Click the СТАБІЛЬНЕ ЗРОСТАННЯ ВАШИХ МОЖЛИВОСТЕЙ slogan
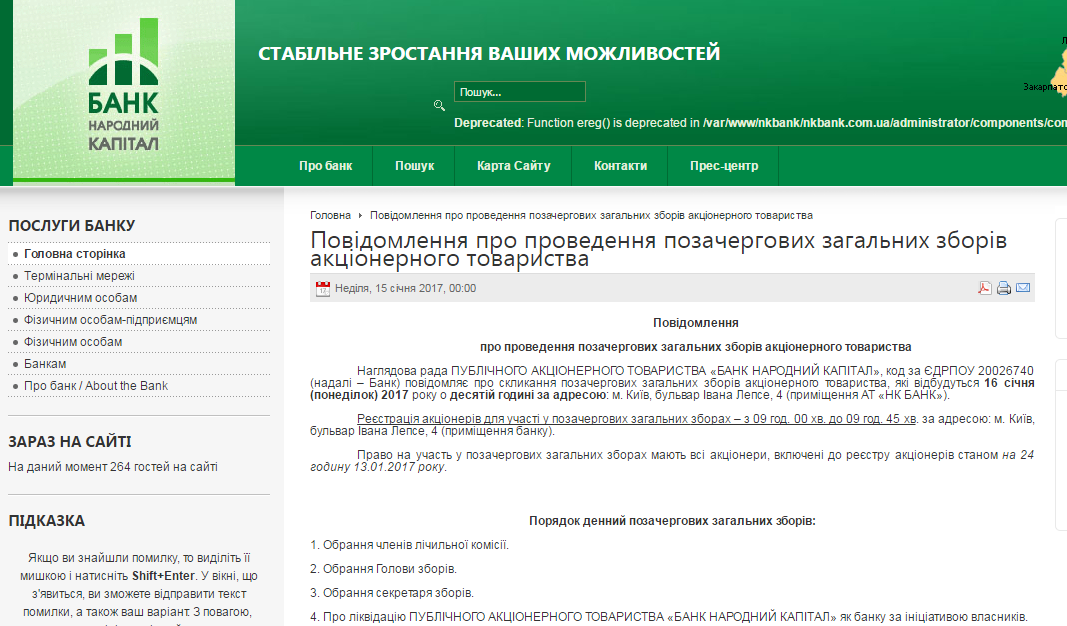This screenshot has width=1067, height=626. [x=489, y=53]
